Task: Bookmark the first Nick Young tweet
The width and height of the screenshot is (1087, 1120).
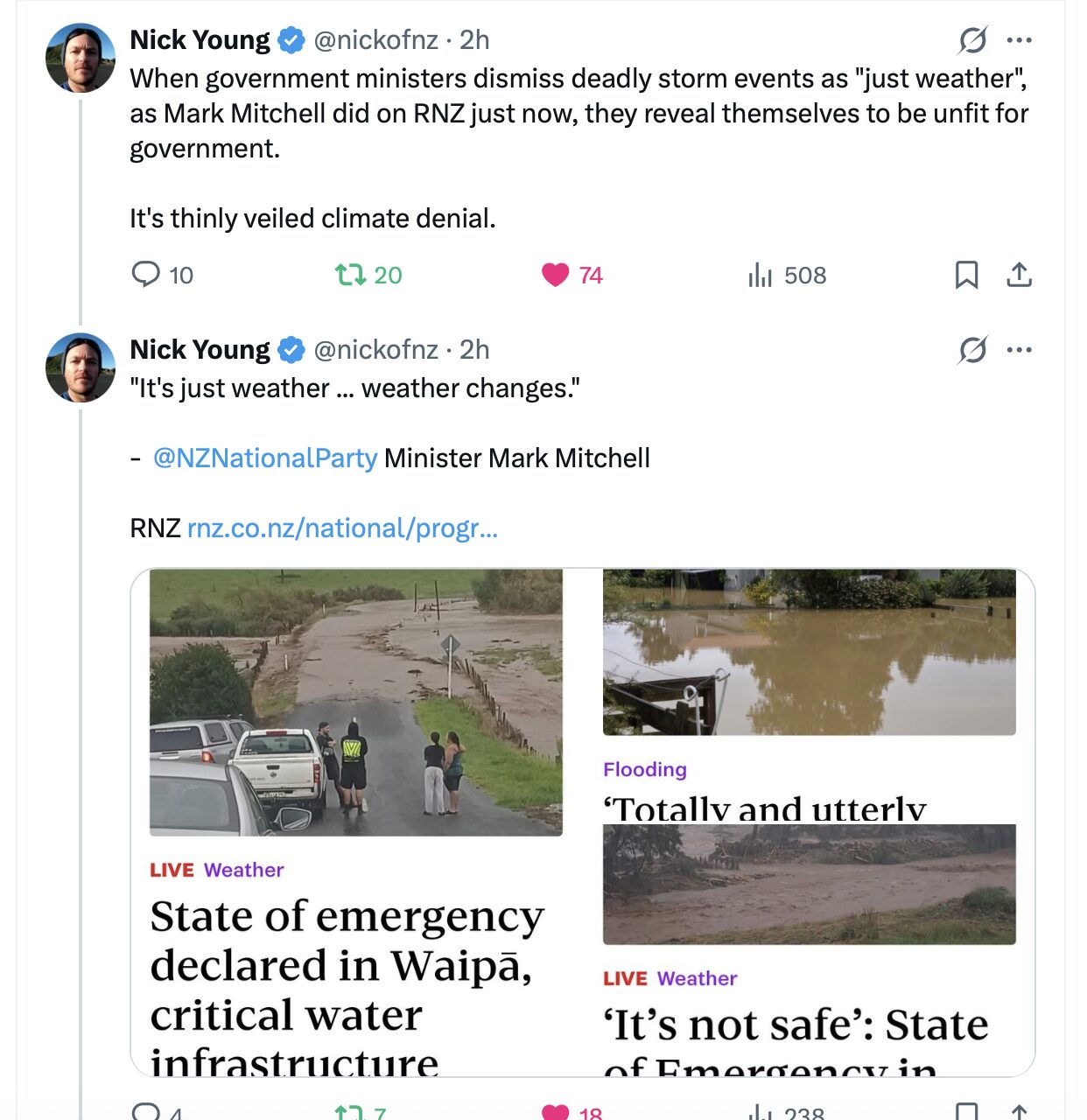Action: pyautogui.click(x=966, y=275)
